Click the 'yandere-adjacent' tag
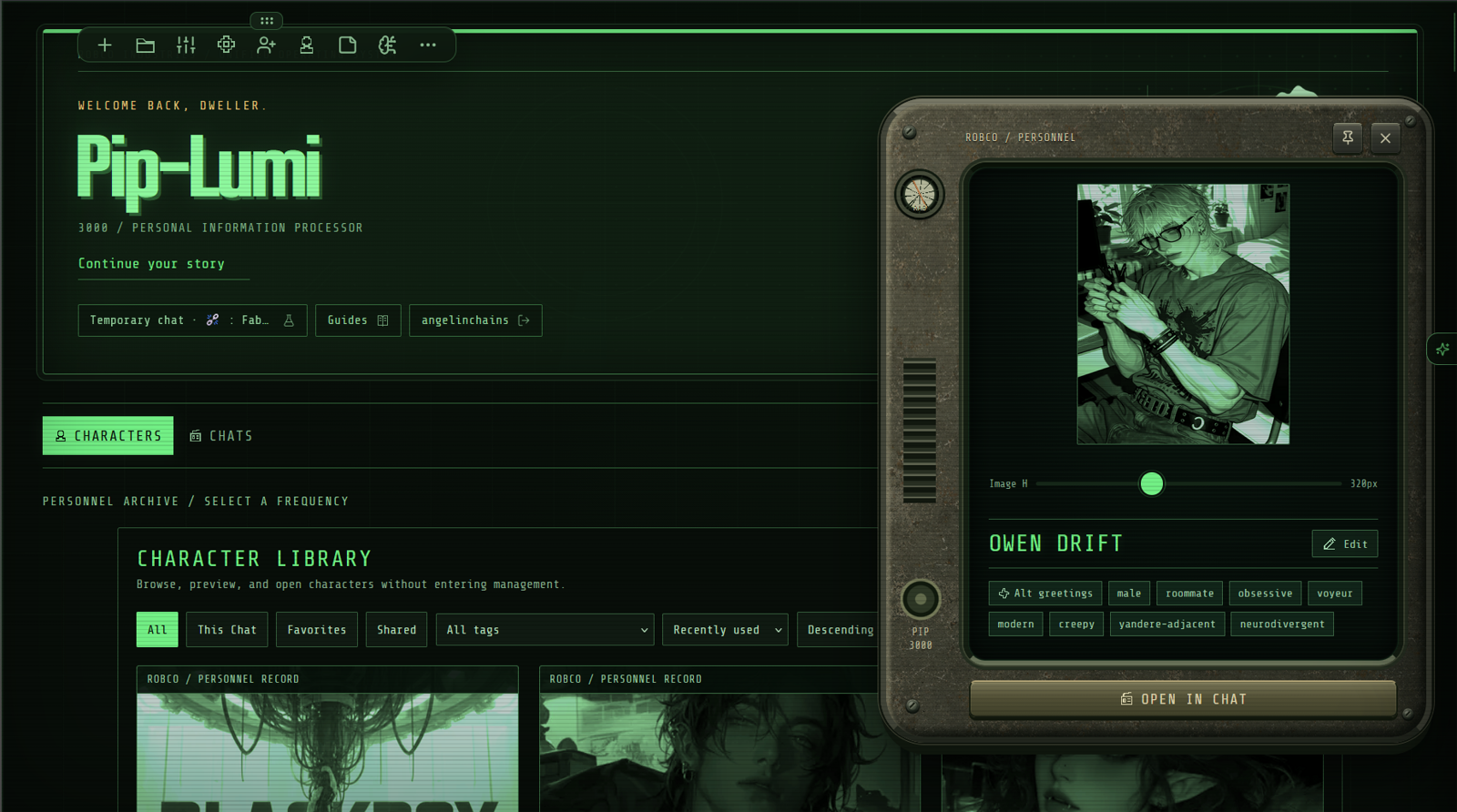The width and height of the screenshot is (1457, 812). 1167,624
